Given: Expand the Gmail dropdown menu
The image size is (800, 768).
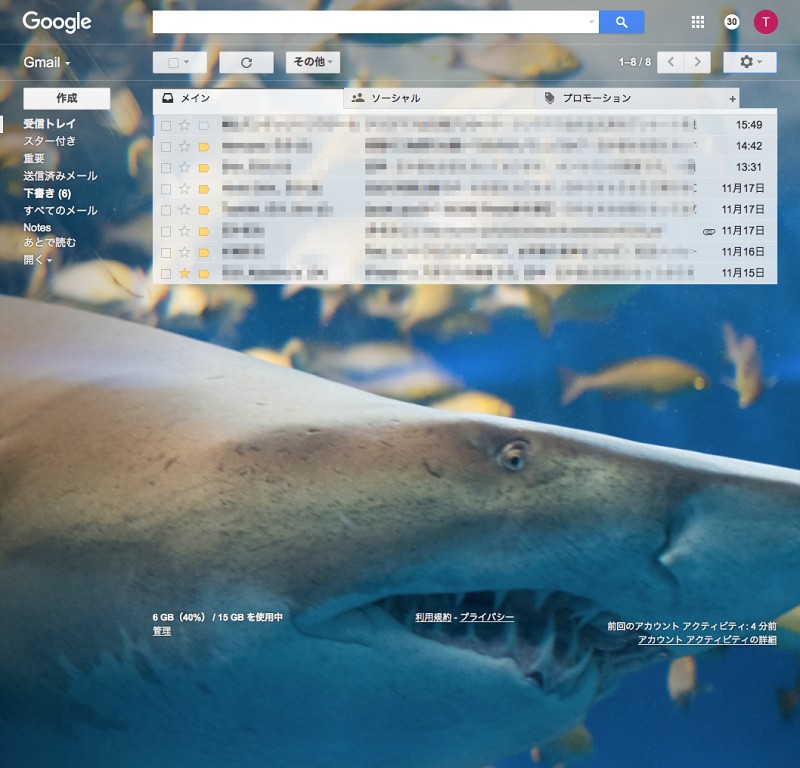Looking at the screenshot, I should tap(46, 62).
